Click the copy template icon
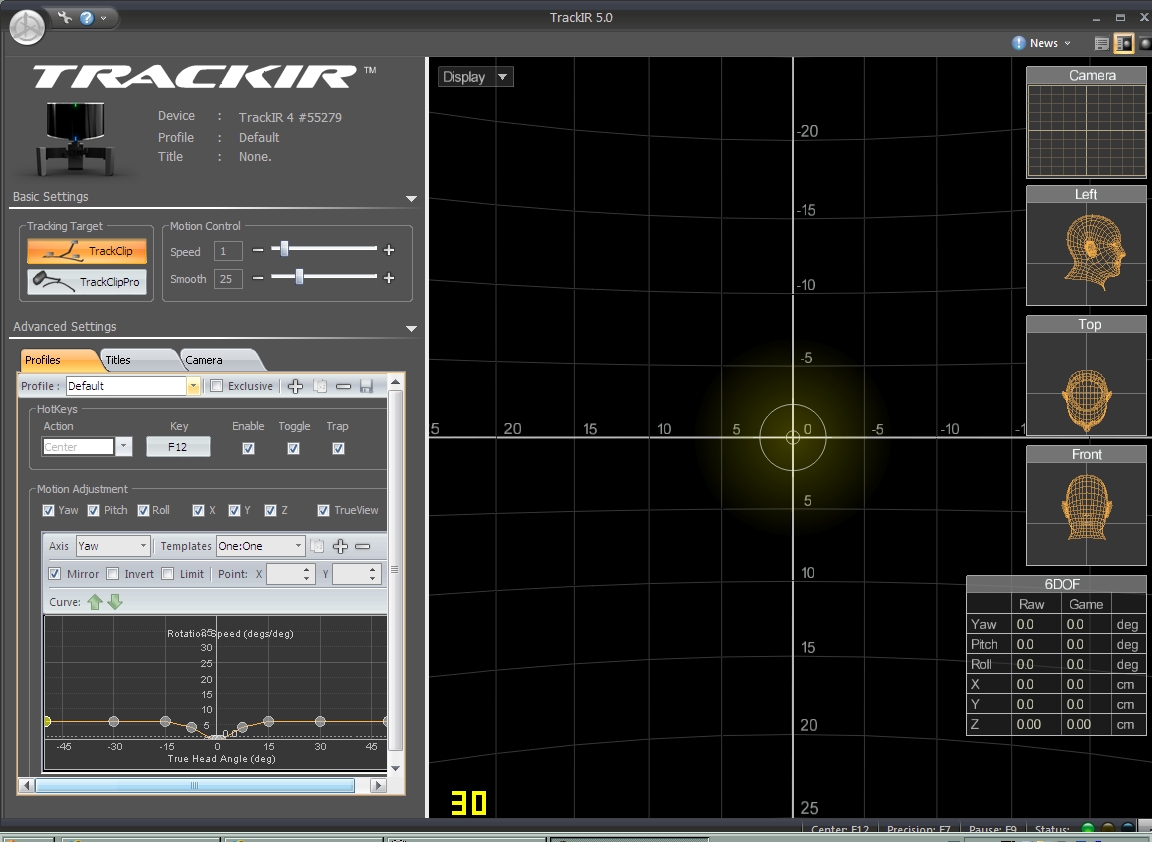Screen dimensions: 1152x842 (317, 546)
